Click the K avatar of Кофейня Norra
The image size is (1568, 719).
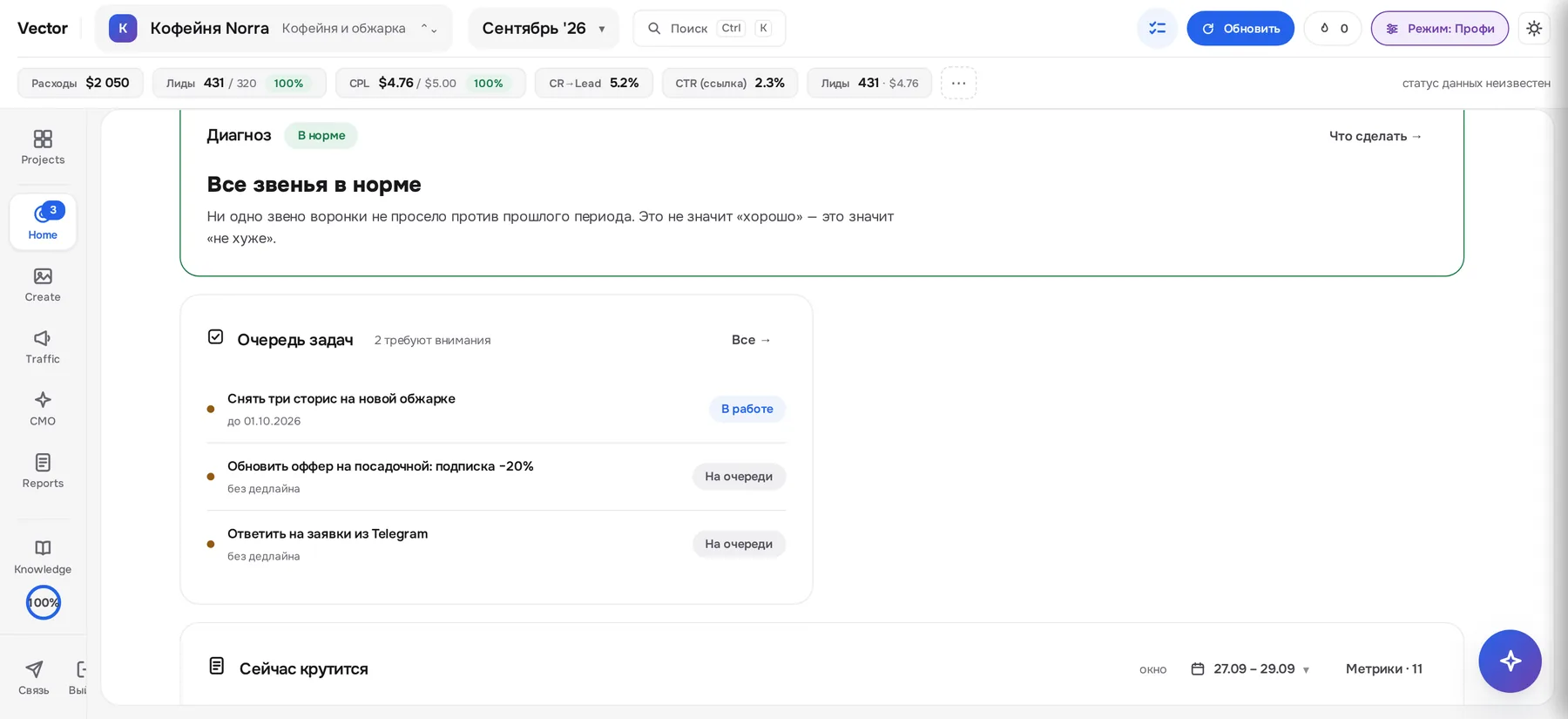(123, 28)
